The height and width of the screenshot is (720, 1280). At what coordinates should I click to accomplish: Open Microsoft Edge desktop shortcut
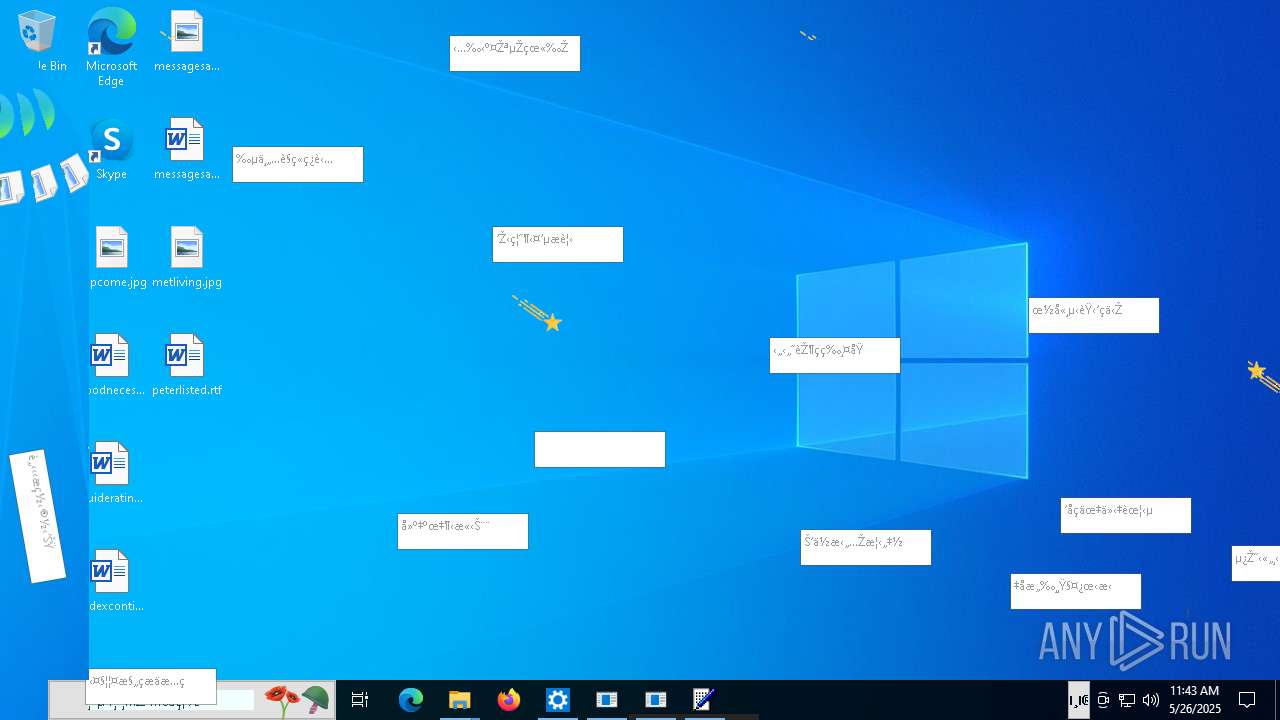111,47
